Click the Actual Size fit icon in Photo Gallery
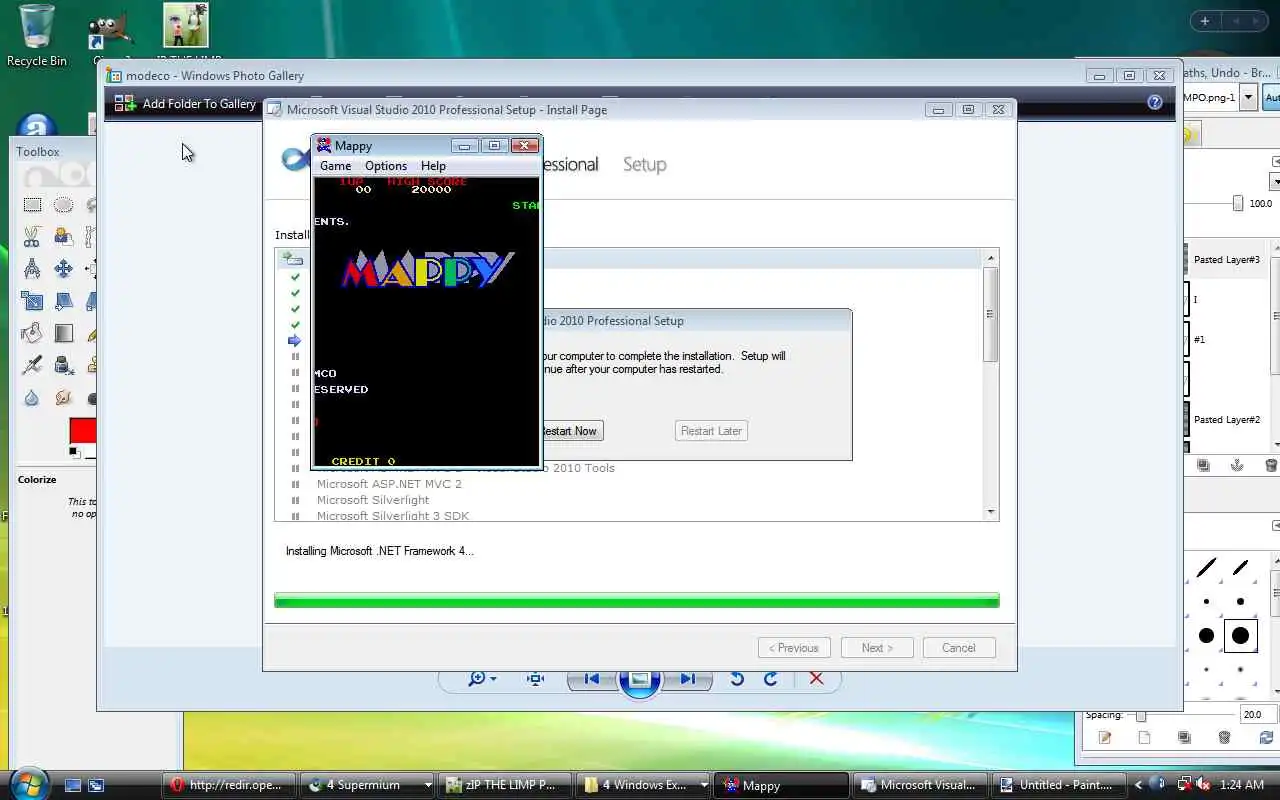Image resolution: width=1280 pixels, height=800 pixels. [536, 679]
